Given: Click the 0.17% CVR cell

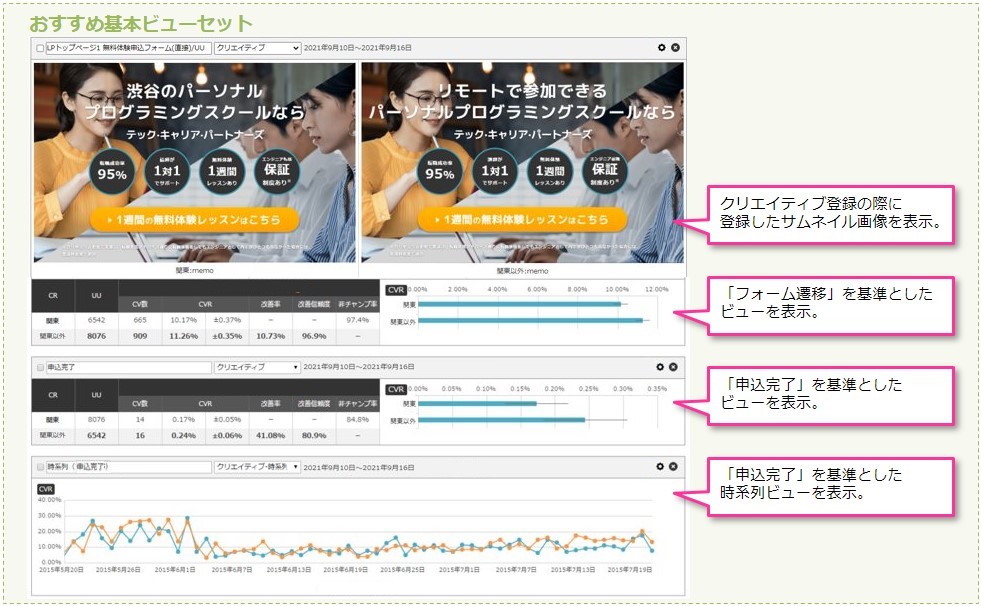Looking at the screenshot, I should (183, 420).
